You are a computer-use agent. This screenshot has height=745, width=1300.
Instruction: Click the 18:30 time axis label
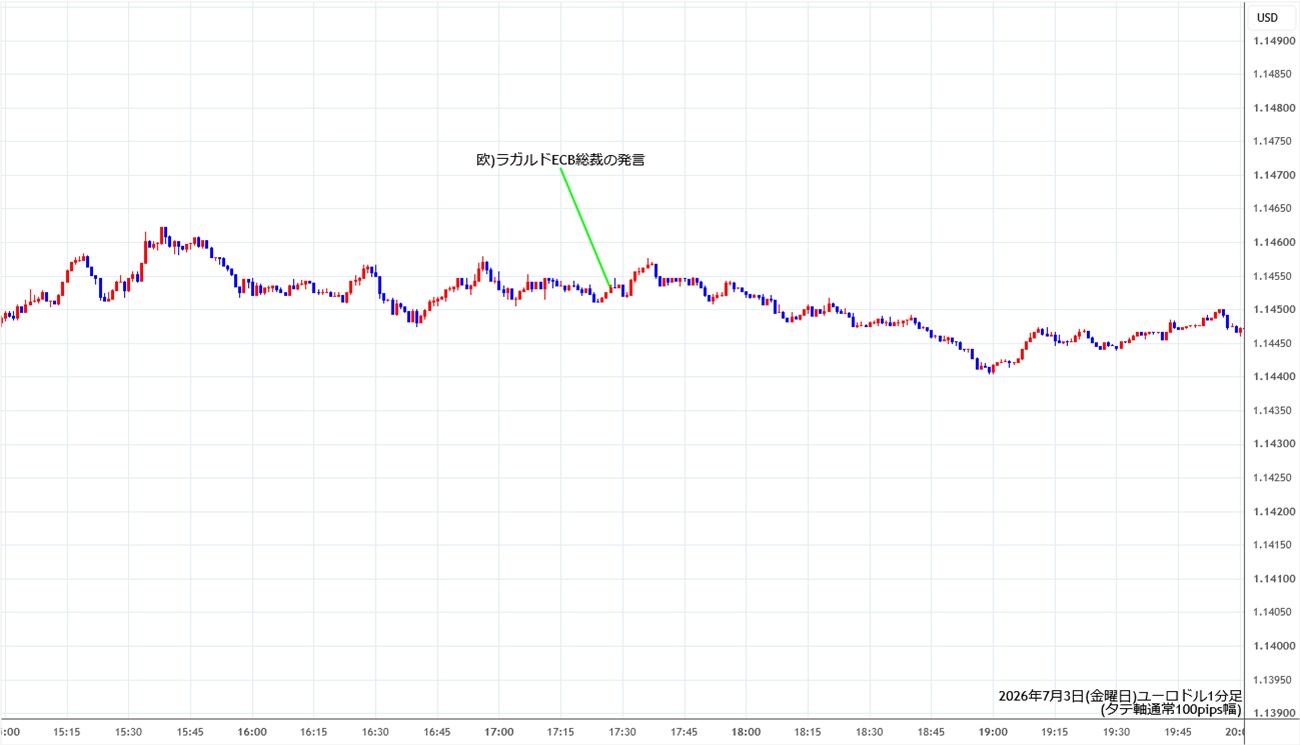[869, 732]
